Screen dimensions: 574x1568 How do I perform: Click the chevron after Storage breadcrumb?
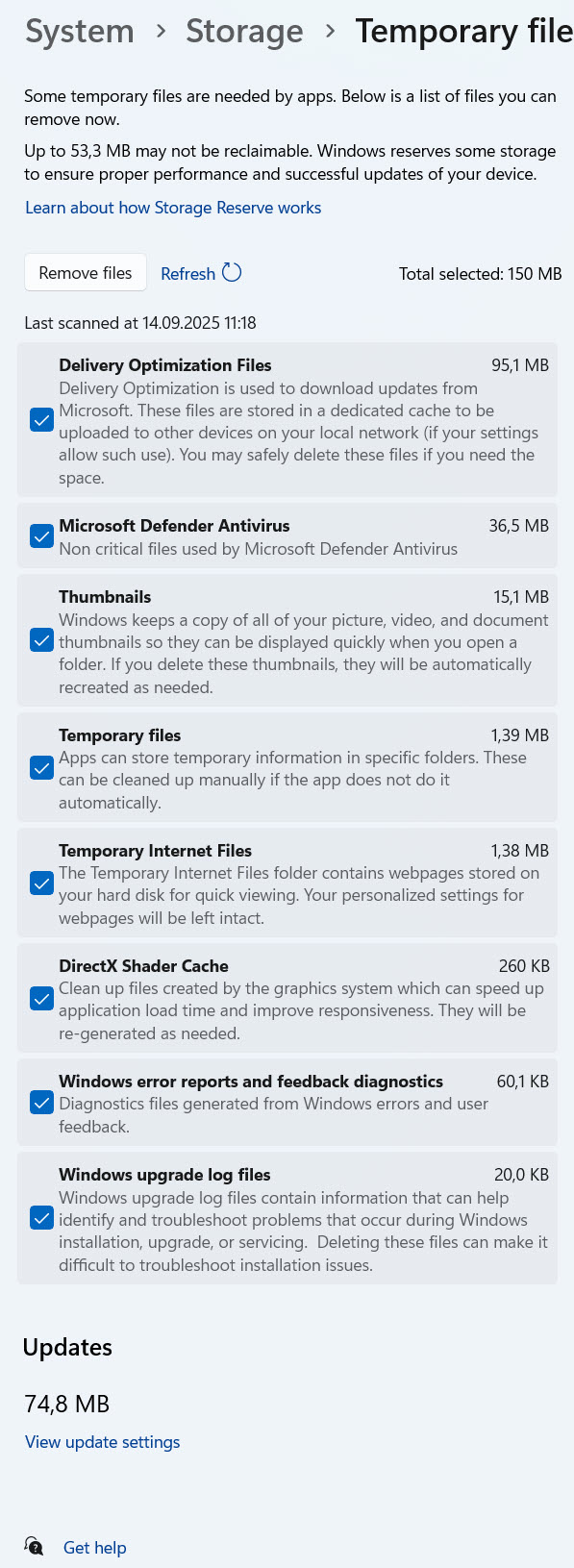[330, 32]
